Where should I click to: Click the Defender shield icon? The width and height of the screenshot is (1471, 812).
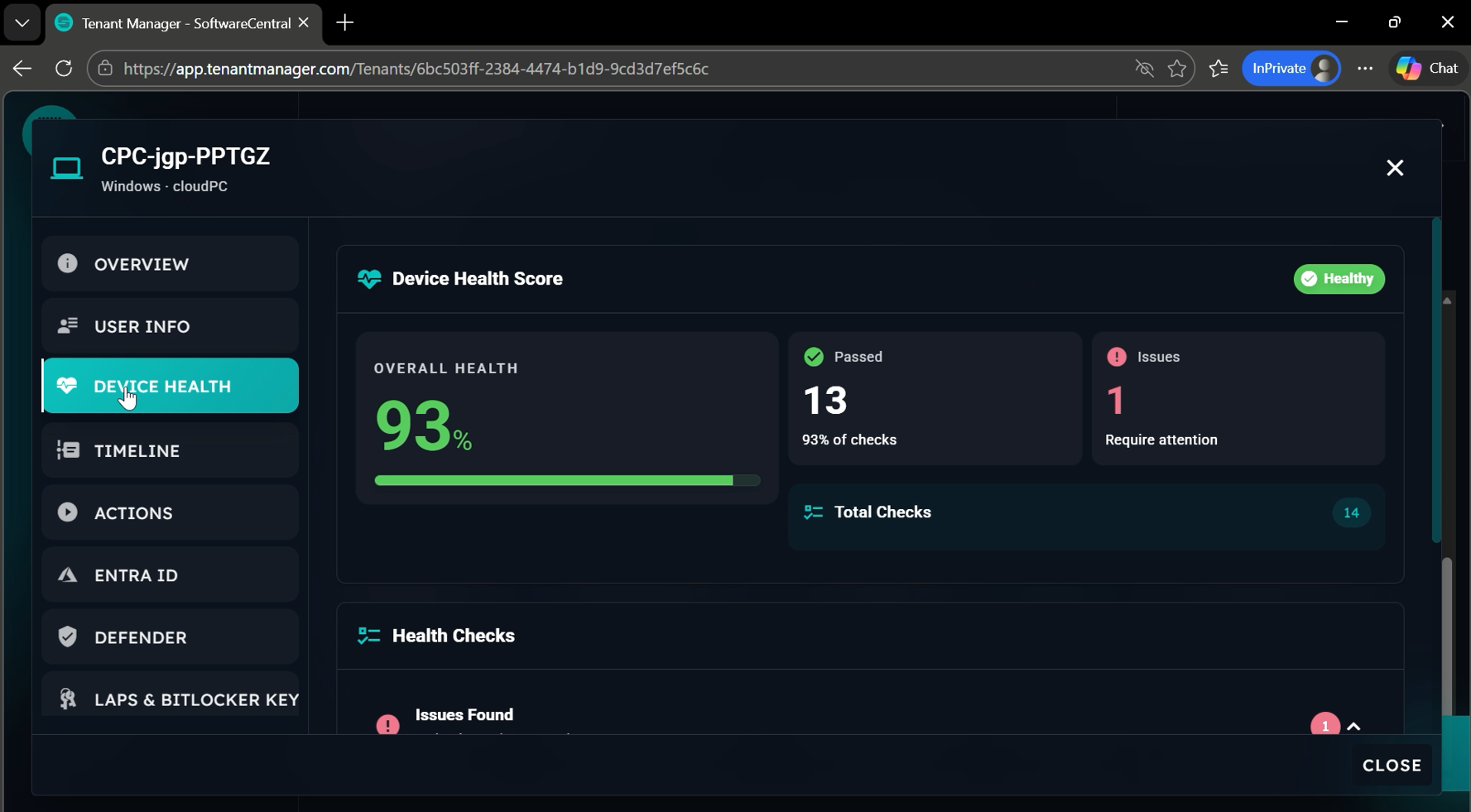[x=67, y=637]
